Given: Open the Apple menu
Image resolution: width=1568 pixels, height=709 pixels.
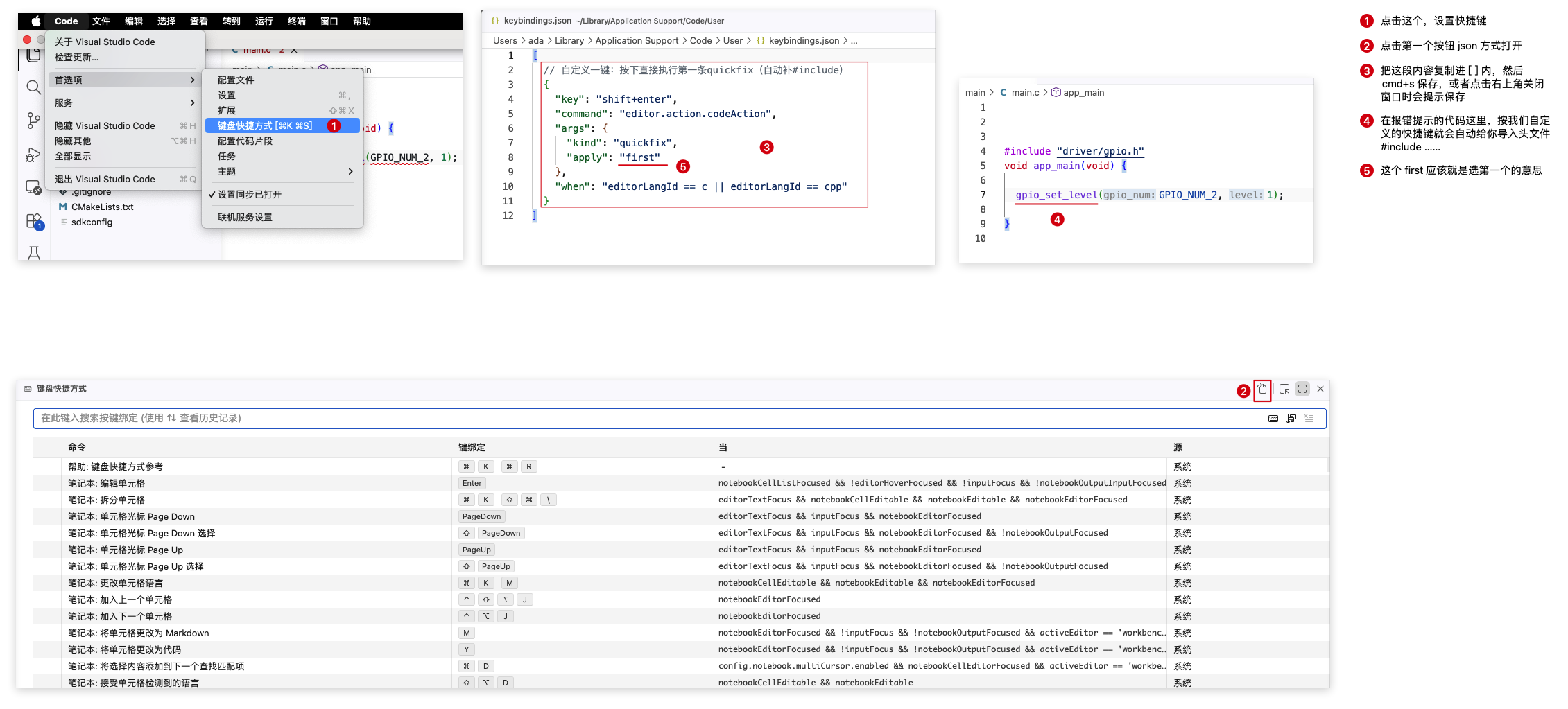Looking at the screenshot, I should click(x=35, y=21).
